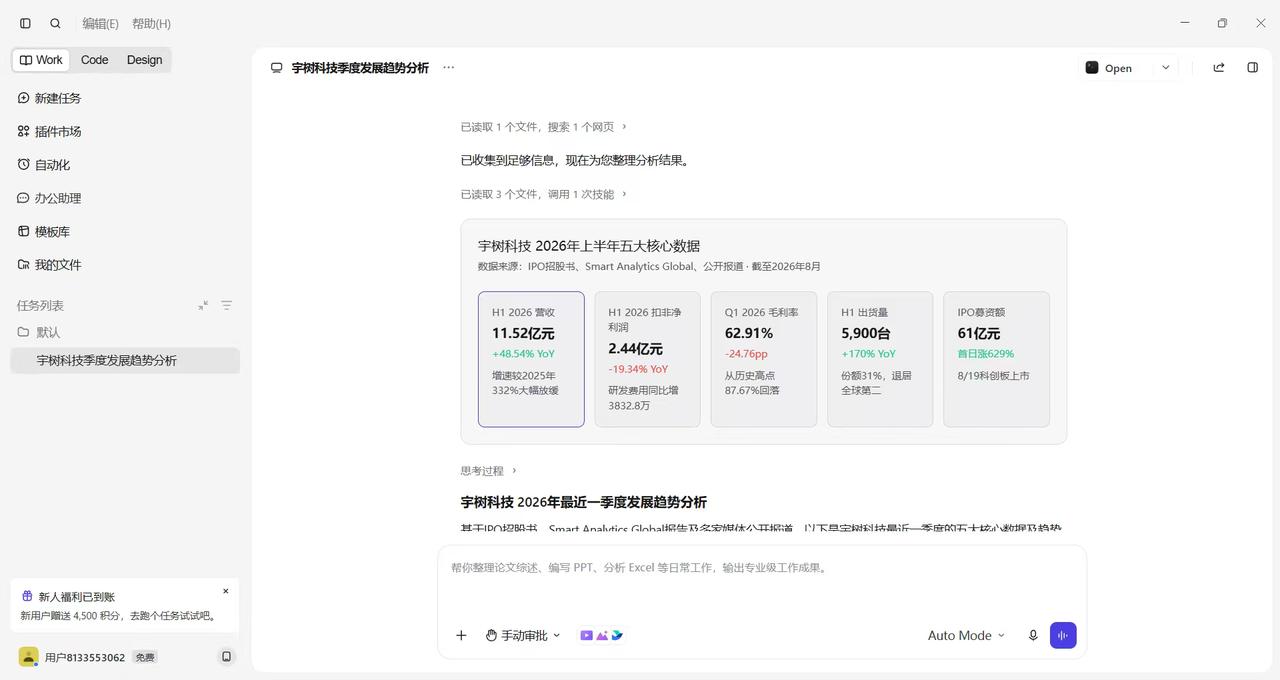
Task: Switch to the Work tab
Action: click(x=41, y=60)
